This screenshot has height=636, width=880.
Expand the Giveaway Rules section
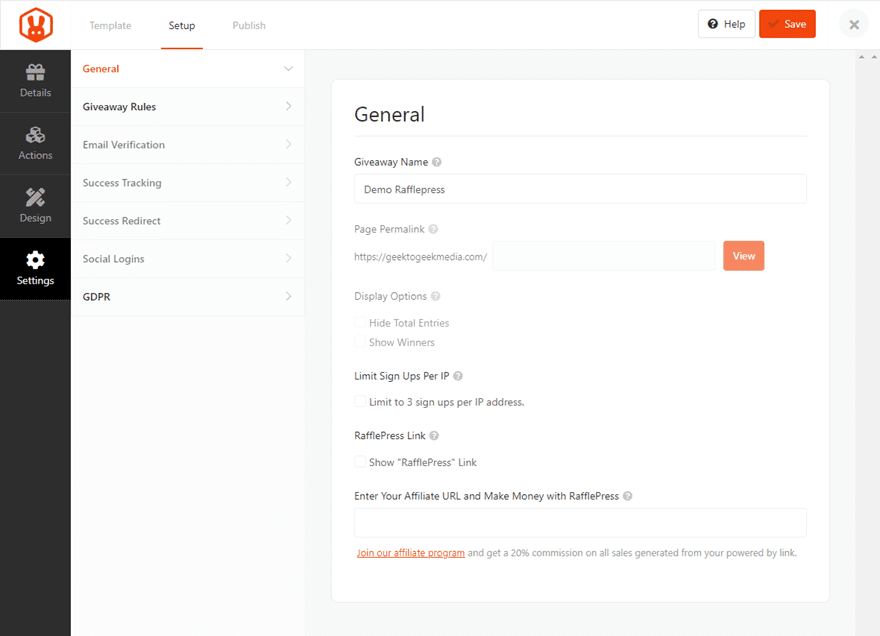point(187,107)
